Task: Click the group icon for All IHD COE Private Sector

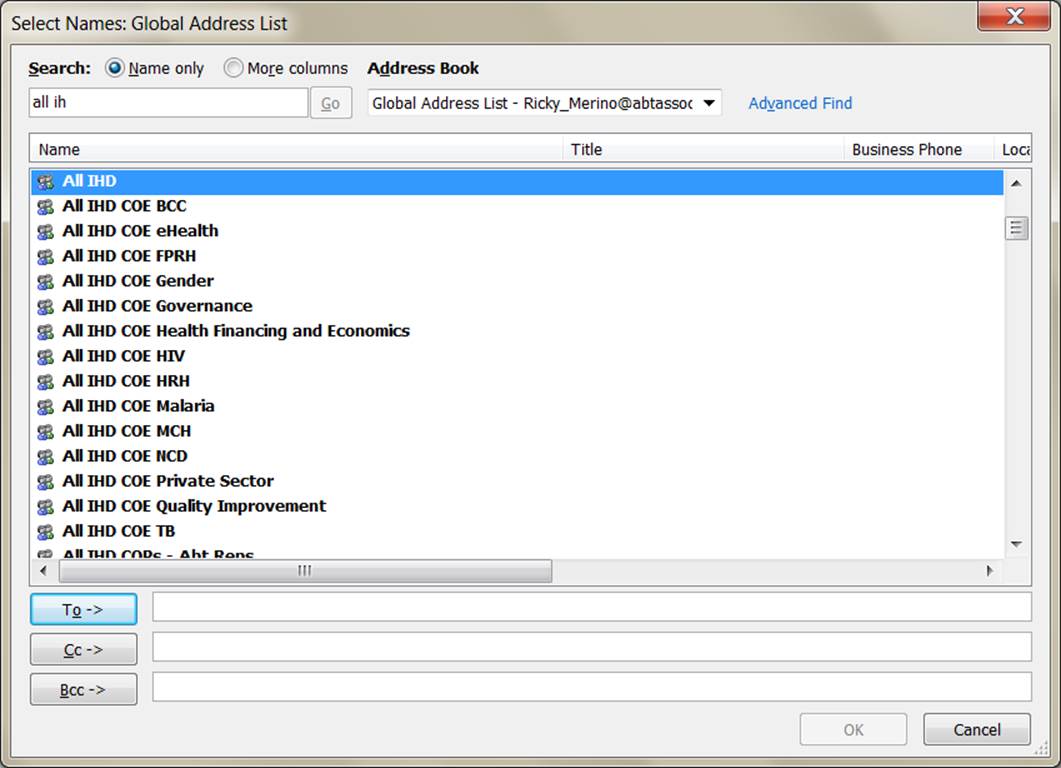Action: click(45, 482)
